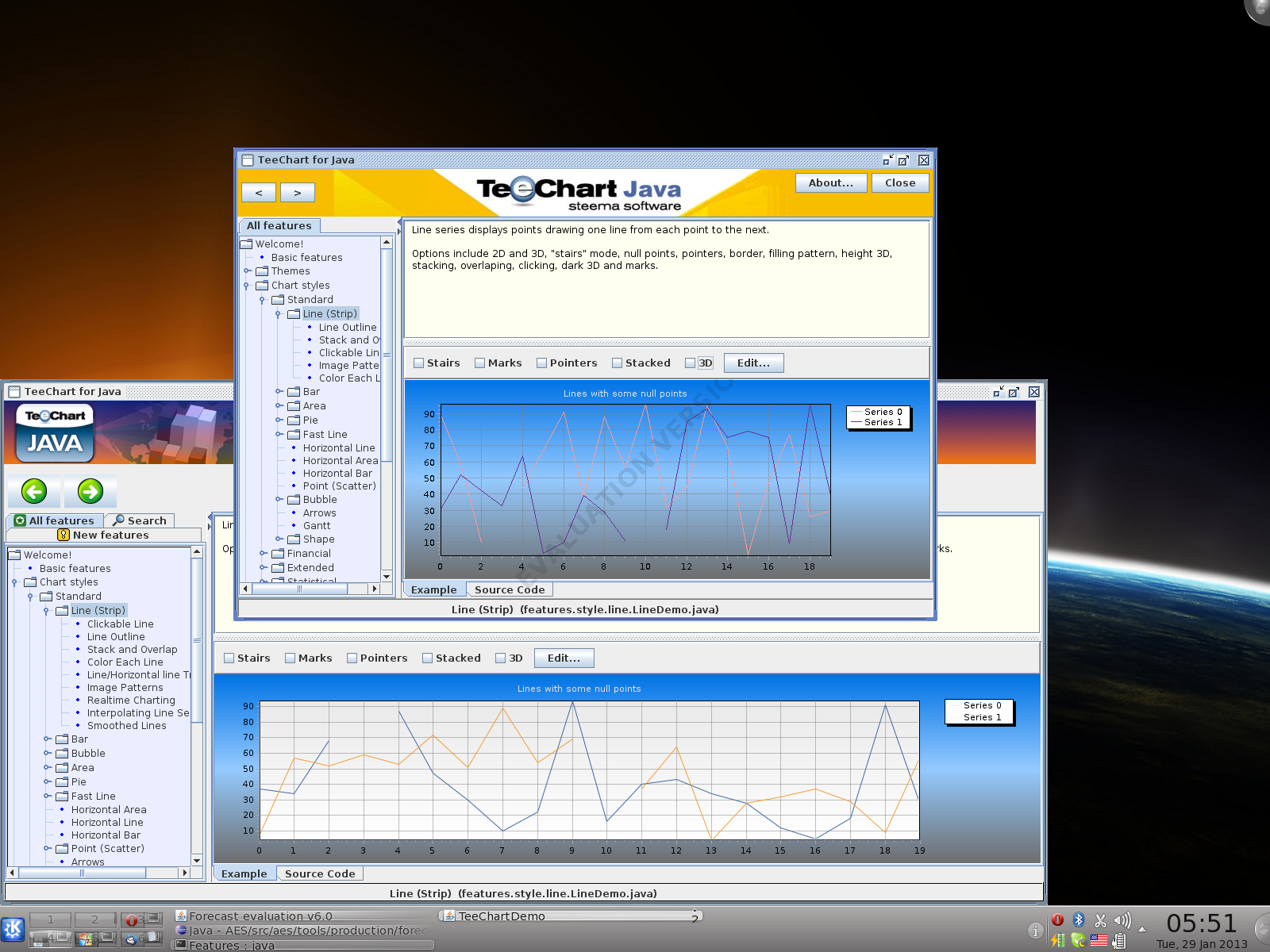Switch to Source Code tab in front window
The width and height of the screenshot is (1270, 952).
coord(510,589)
